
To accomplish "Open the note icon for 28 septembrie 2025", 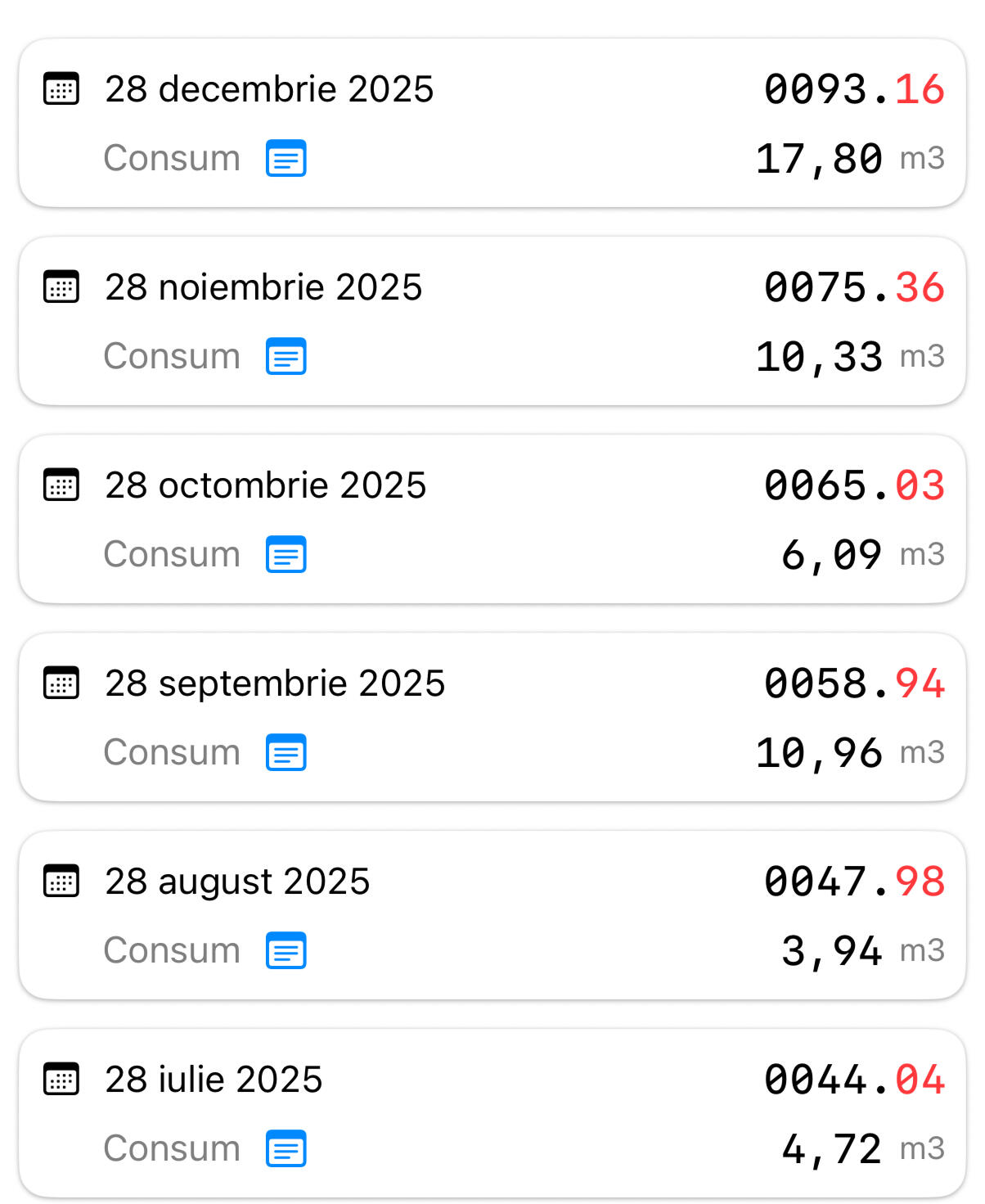I will click(x=286, y=753).
